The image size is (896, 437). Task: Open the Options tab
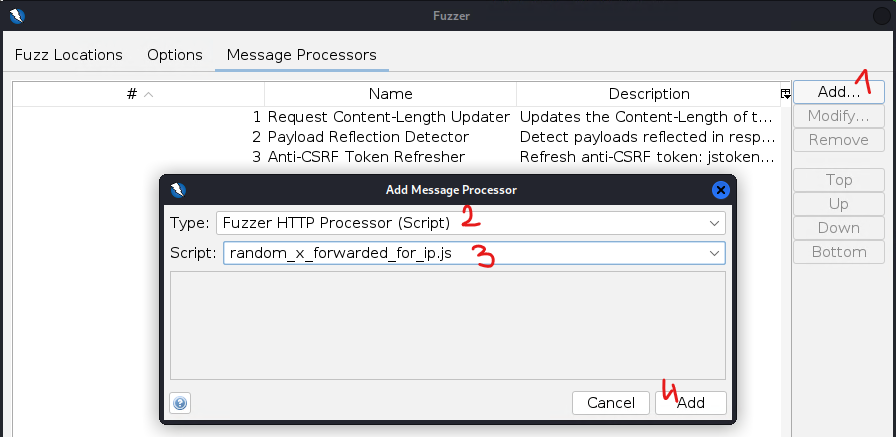175,55
